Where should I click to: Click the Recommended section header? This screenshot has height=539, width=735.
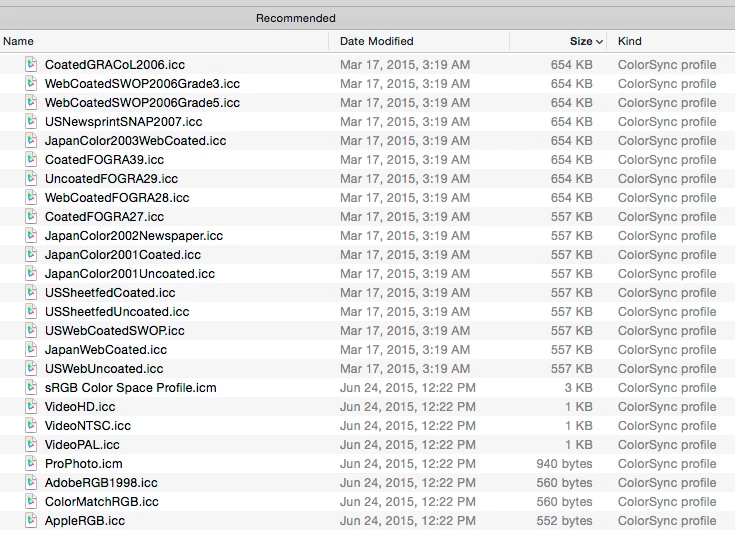[296, 18]
